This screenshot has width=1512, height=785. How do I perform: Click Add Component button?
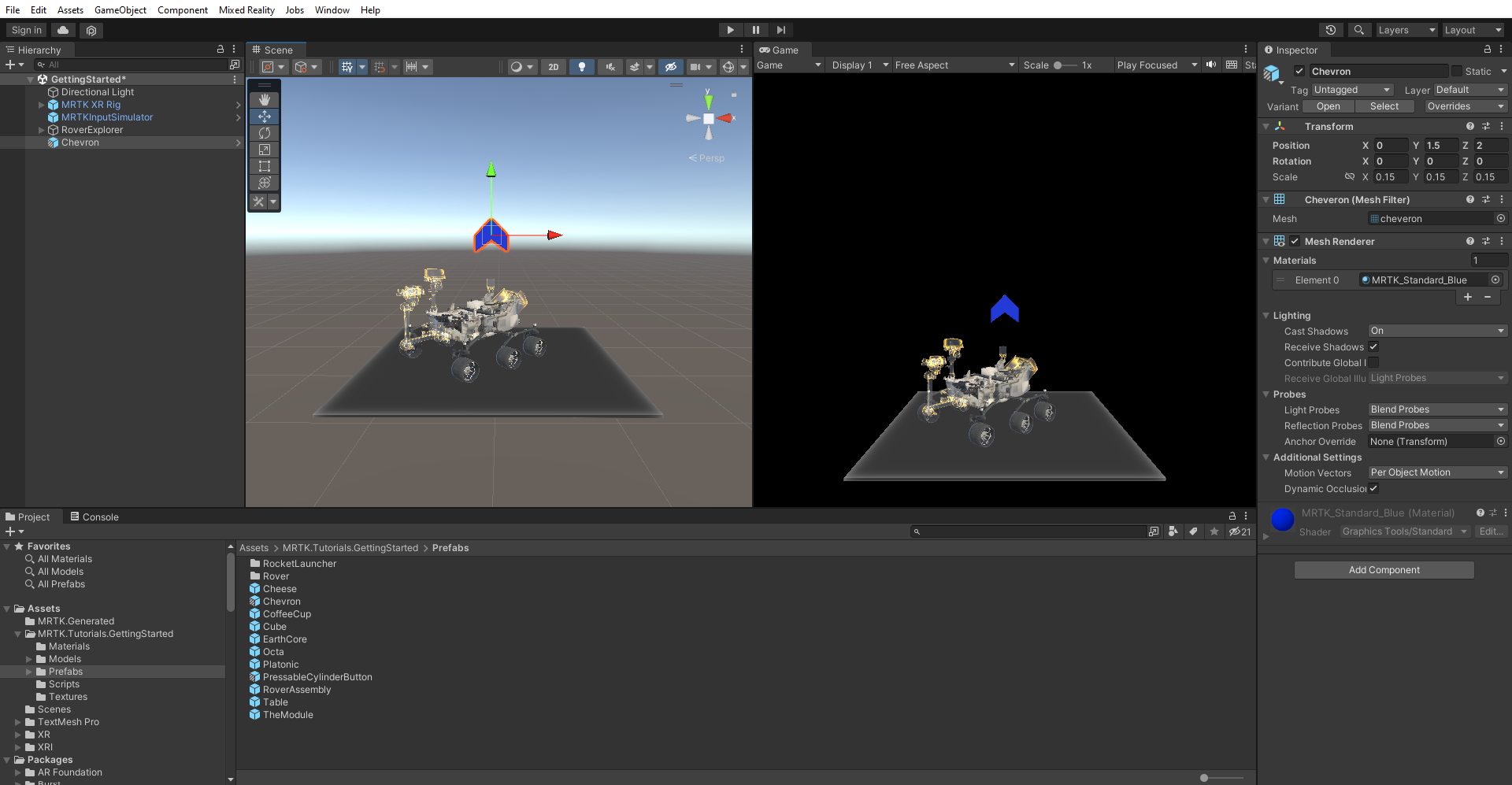pyautogui.click(x=1384, y=569)
